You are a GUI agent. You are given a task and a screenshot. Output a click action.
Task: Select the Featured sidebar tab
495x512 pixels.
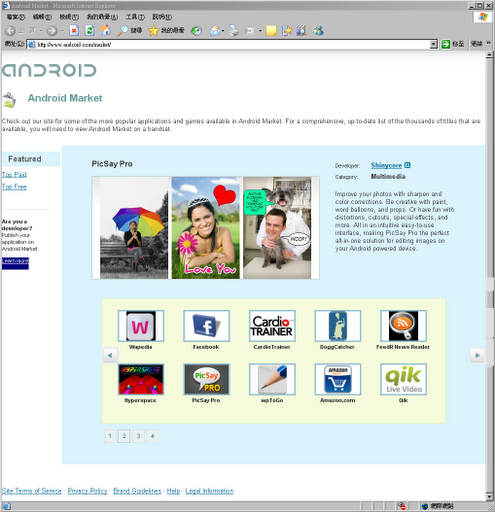[31, 159]
